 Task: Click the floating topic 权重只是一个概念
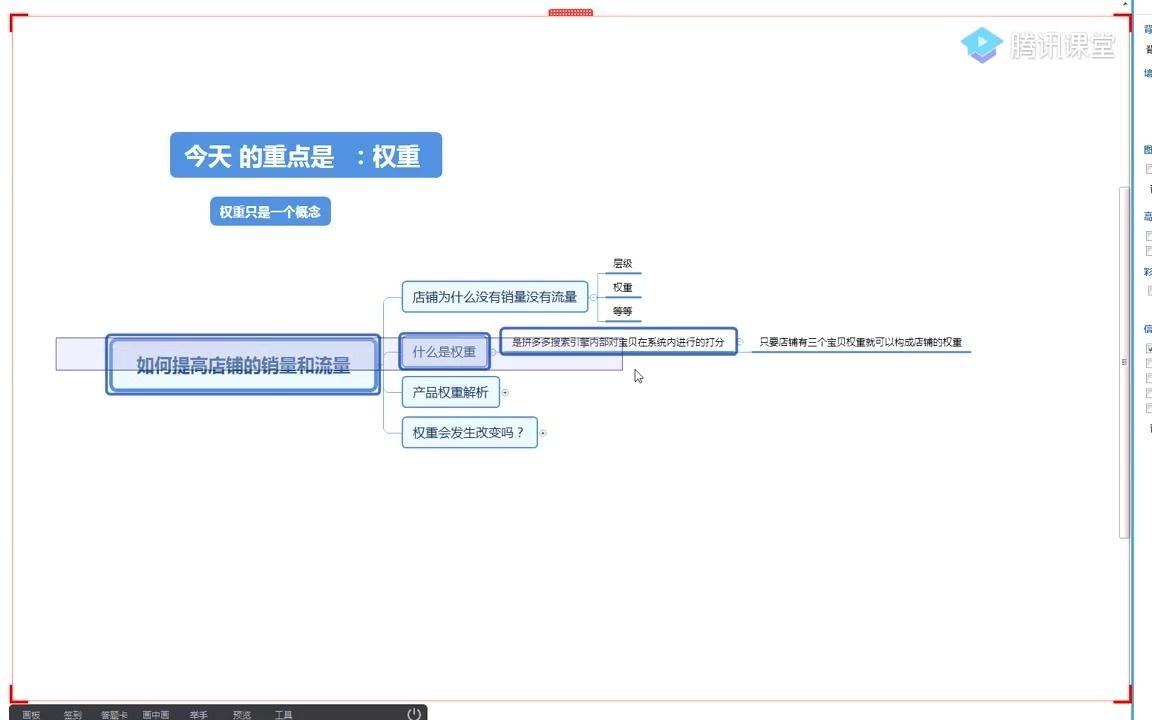270,212
